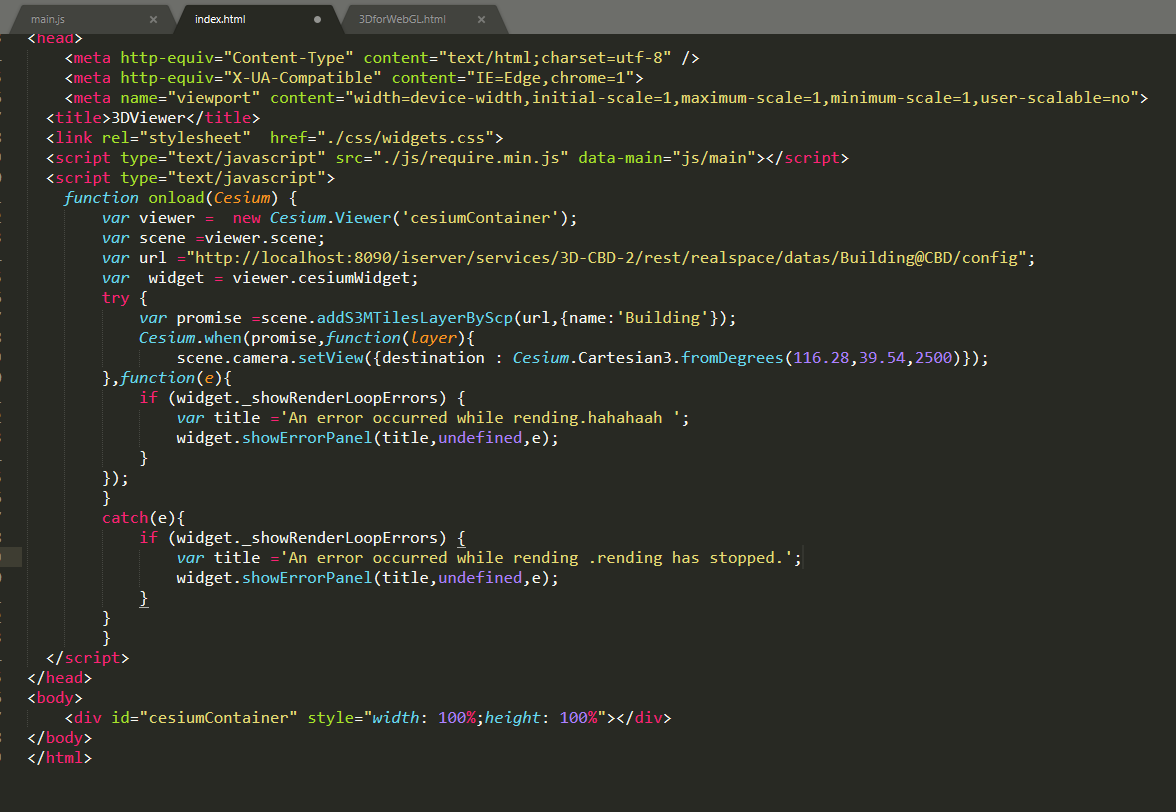Click the div id "cesiumContainer" attribute value
The height and width of the screenshot is (812, 1176).
click(218, 718)
